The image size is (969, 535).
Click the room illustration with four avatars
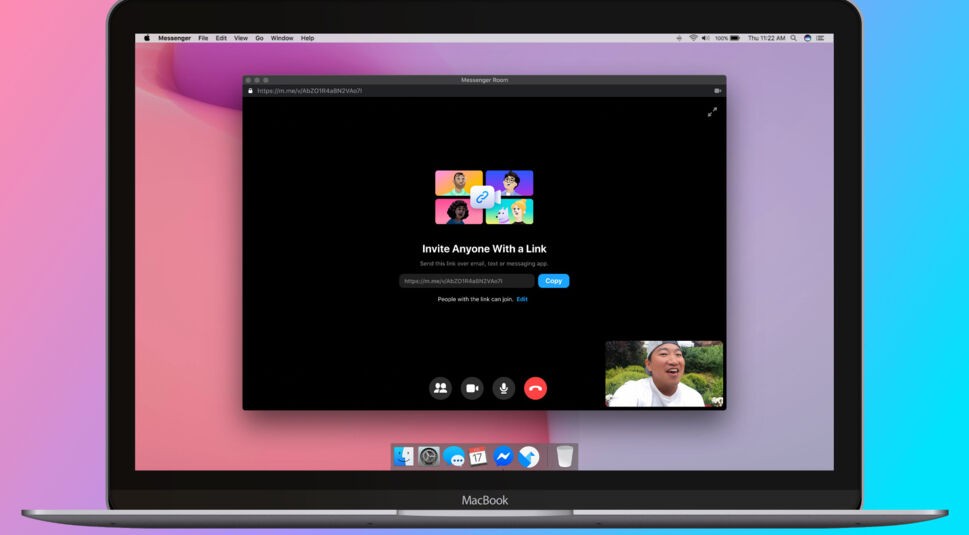pos(484,197)
